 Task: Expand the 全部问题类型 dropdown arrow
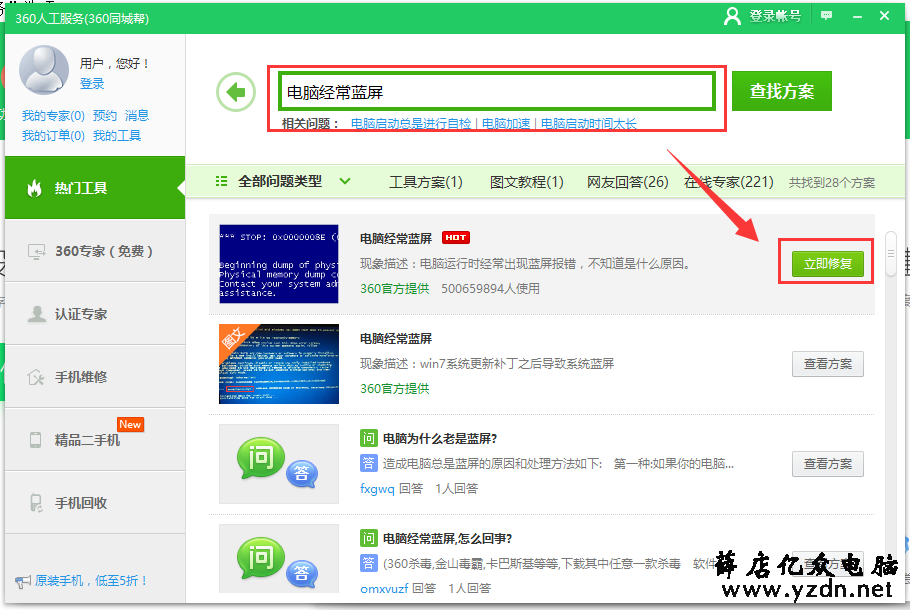[x=345, y=181]
